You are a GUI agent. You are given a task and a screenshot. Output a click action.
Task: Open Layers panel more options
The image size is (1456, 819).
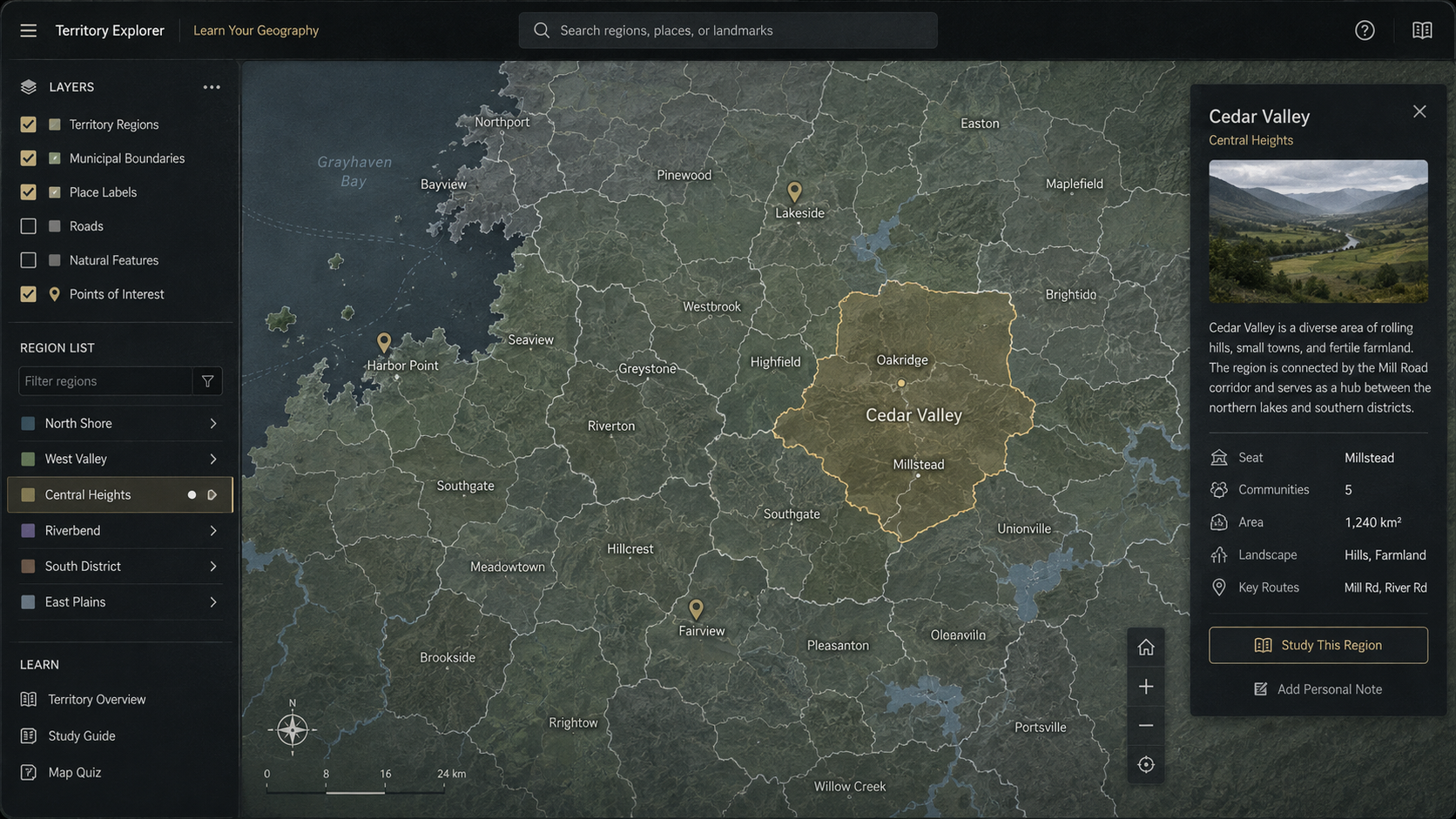pyautogui.click(x=212, y=87)
